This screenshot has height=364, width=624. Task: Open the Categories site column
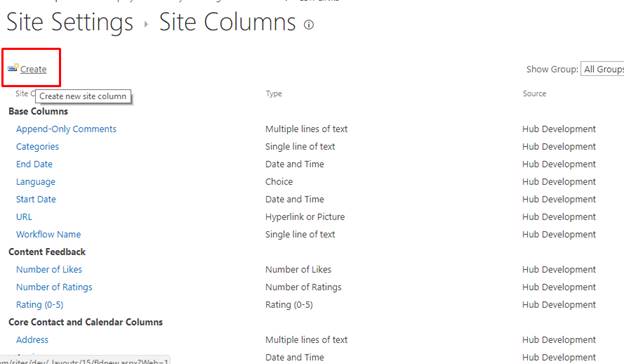(x=37, y=147)
